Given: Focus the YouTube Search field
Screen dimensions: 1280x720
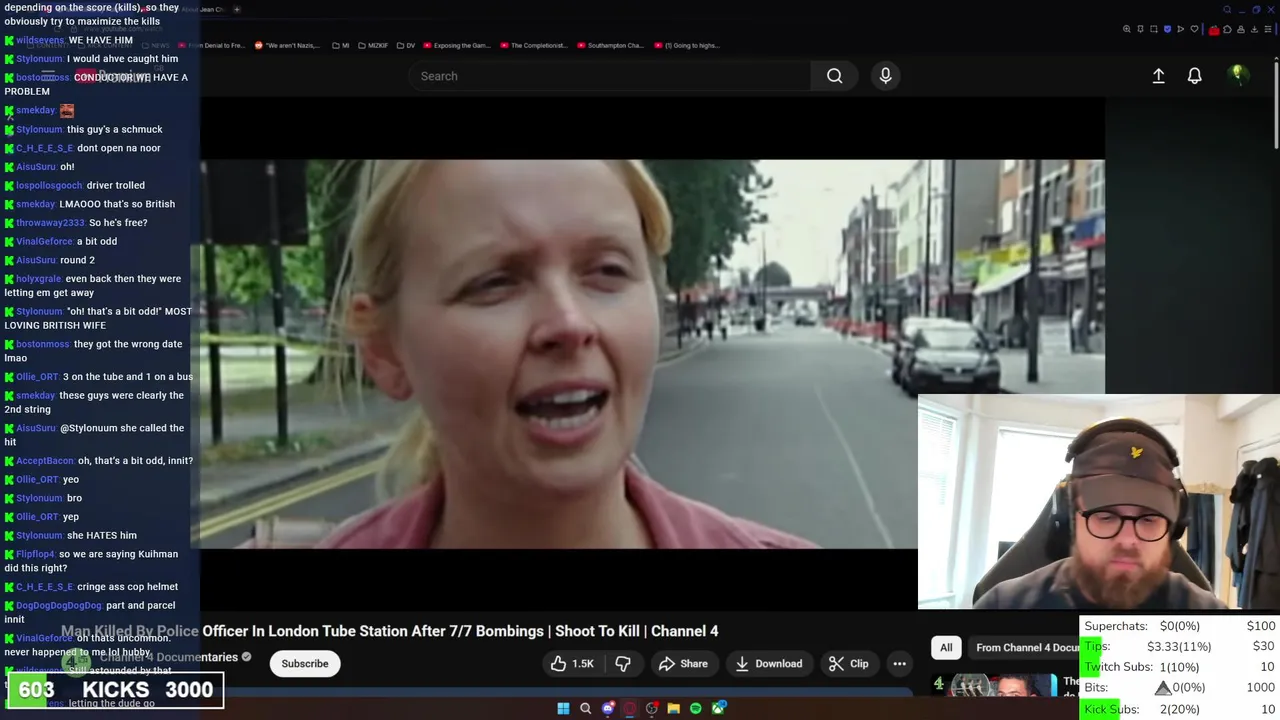Looking at the screenshot, I should (610, 76).
